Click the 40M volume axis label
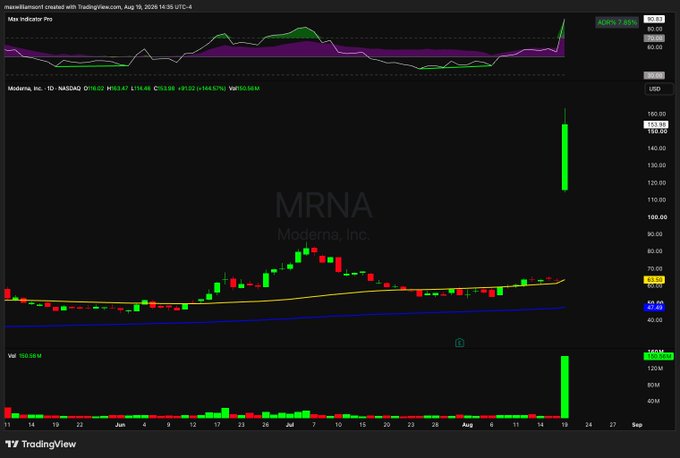680x458 pixels. [653, 401]
